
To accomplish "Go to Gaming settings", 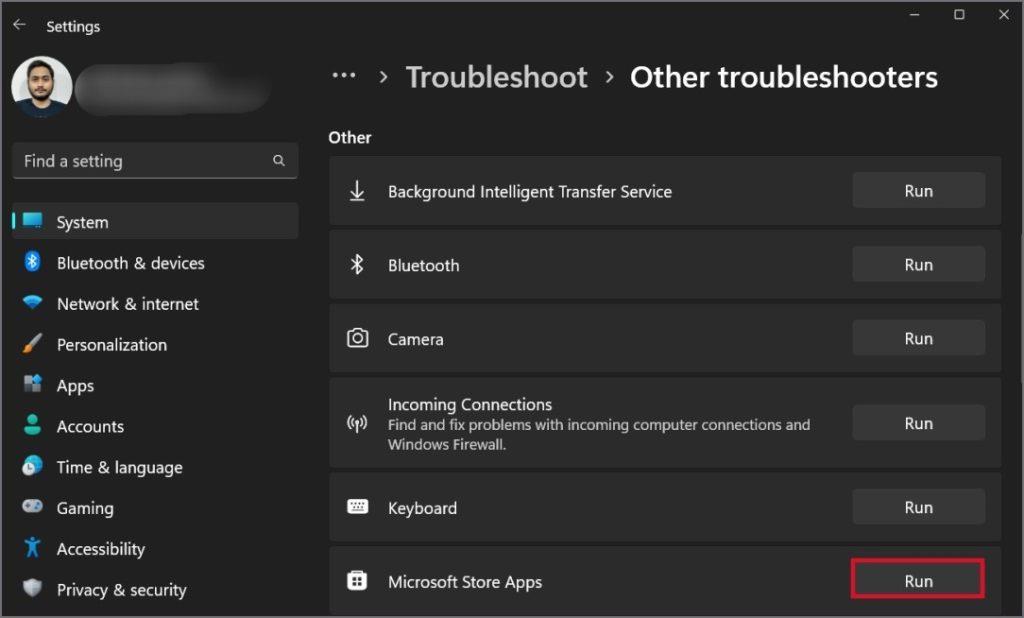I will click(x=155, y=508).
